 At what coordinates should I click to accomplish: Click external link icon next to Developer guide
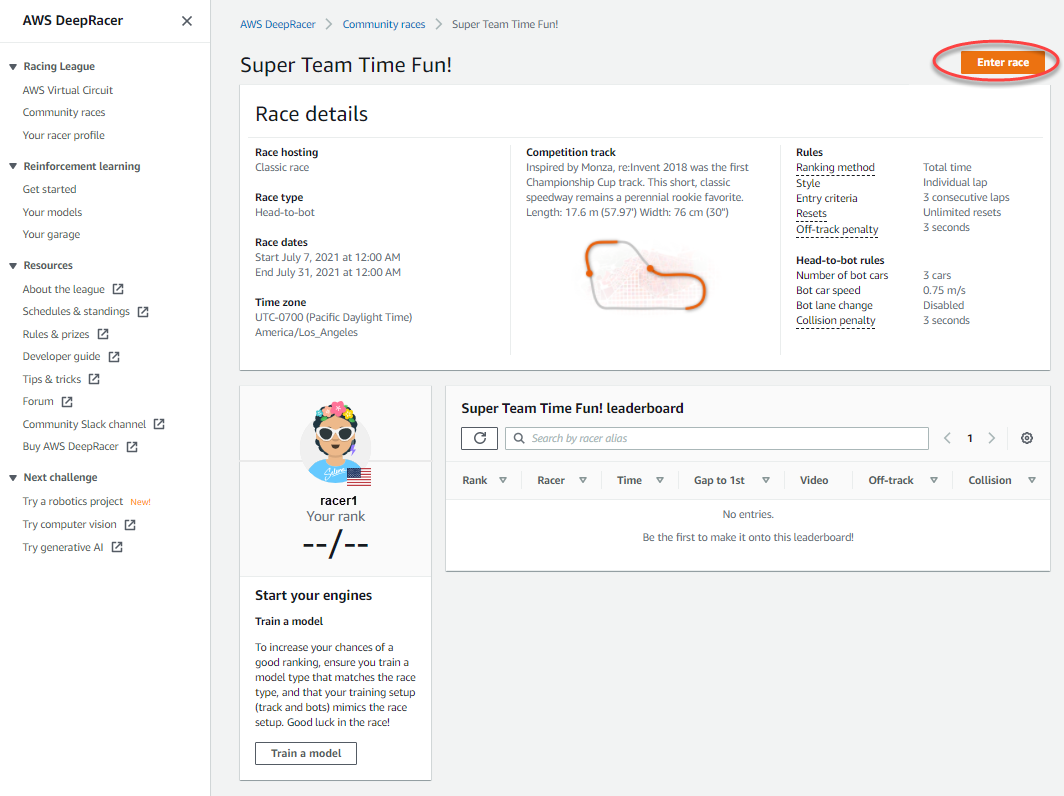click(x=114, y=357)
